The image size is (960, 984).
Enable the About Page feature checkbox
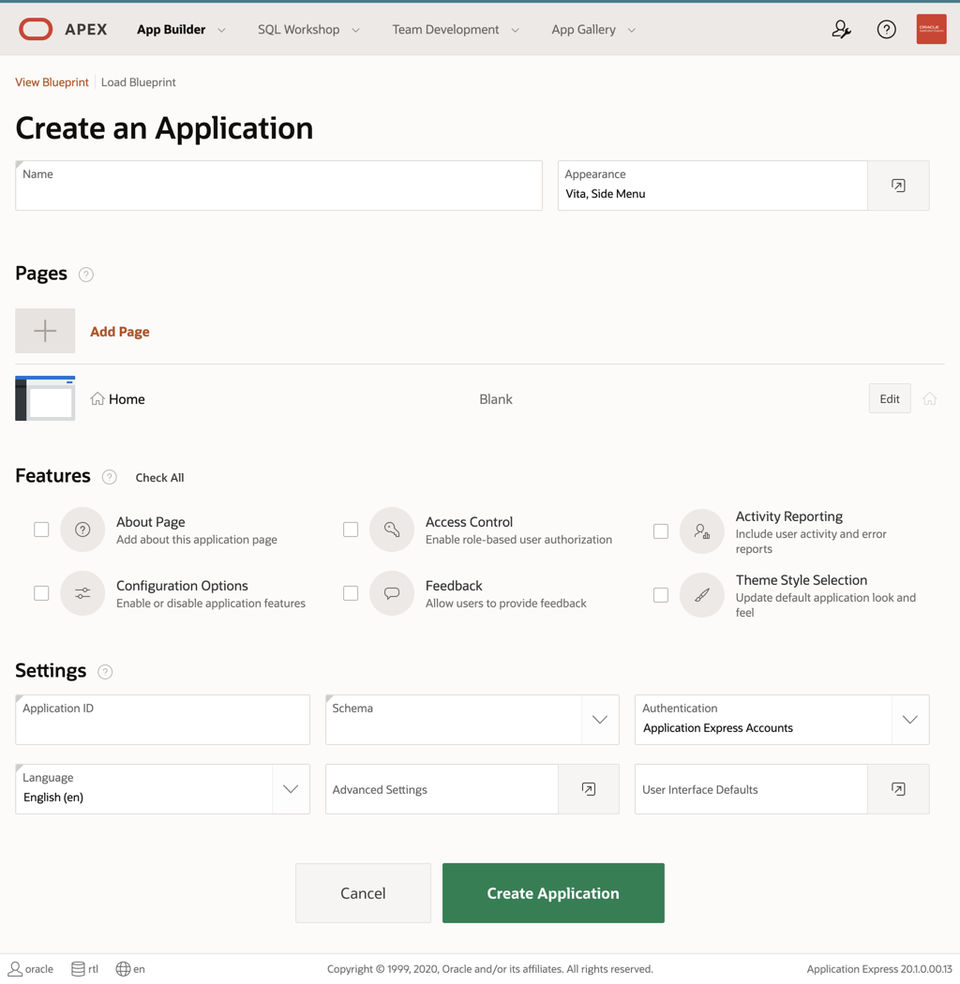(41, 529)
